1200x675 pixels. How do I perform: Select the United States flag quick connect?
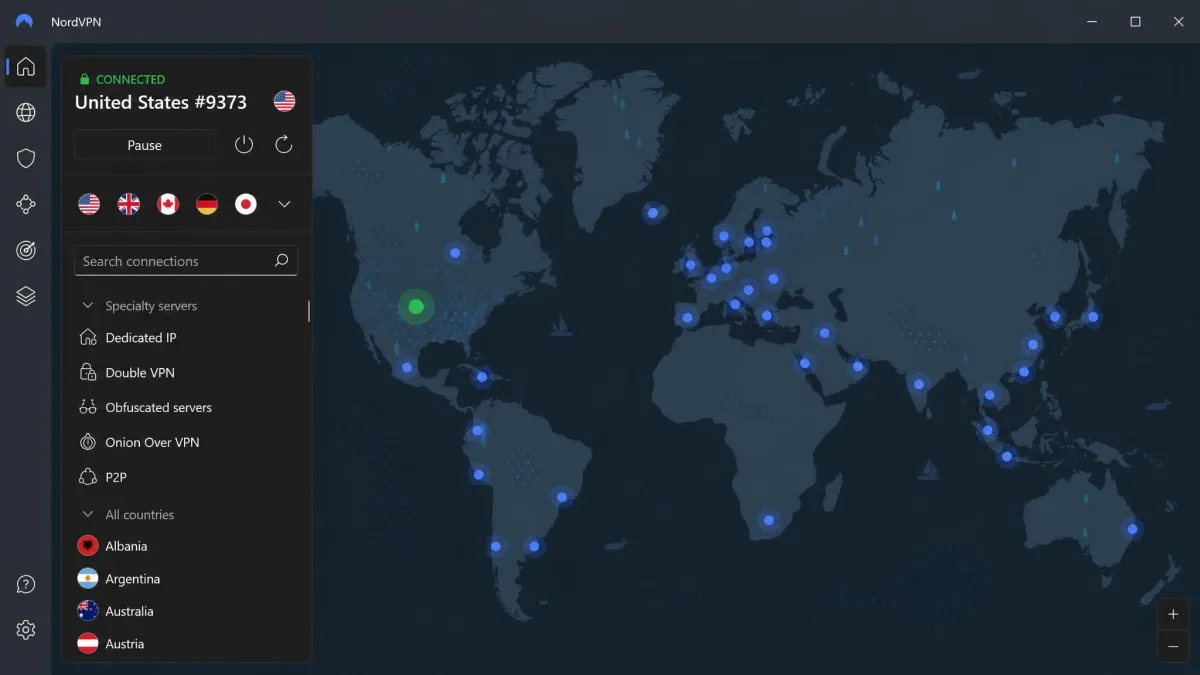[x=89, y=204]
